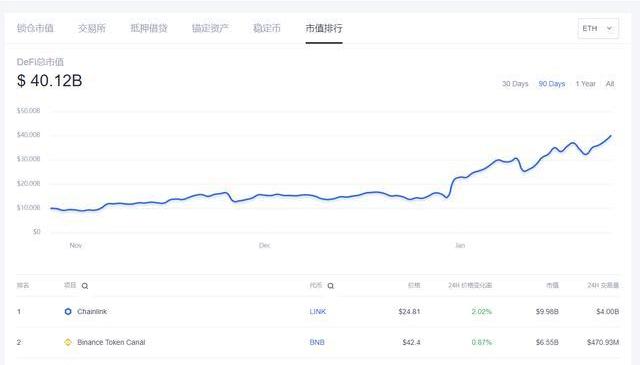
Task: Open the BNB token link
Action: 317,342
